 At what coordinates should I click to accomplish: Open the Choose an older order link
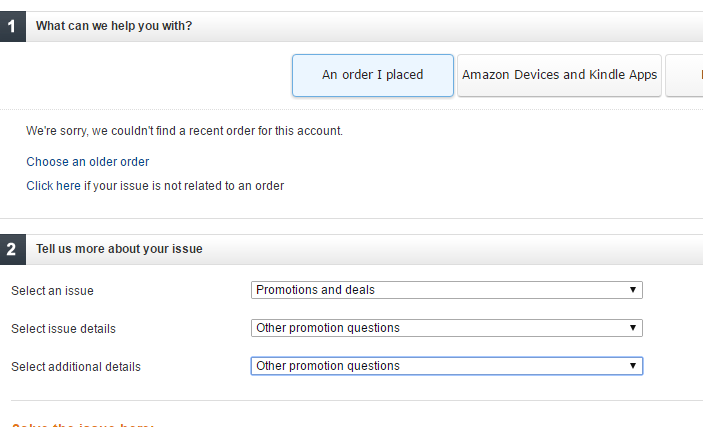click(x=88, y=162)
